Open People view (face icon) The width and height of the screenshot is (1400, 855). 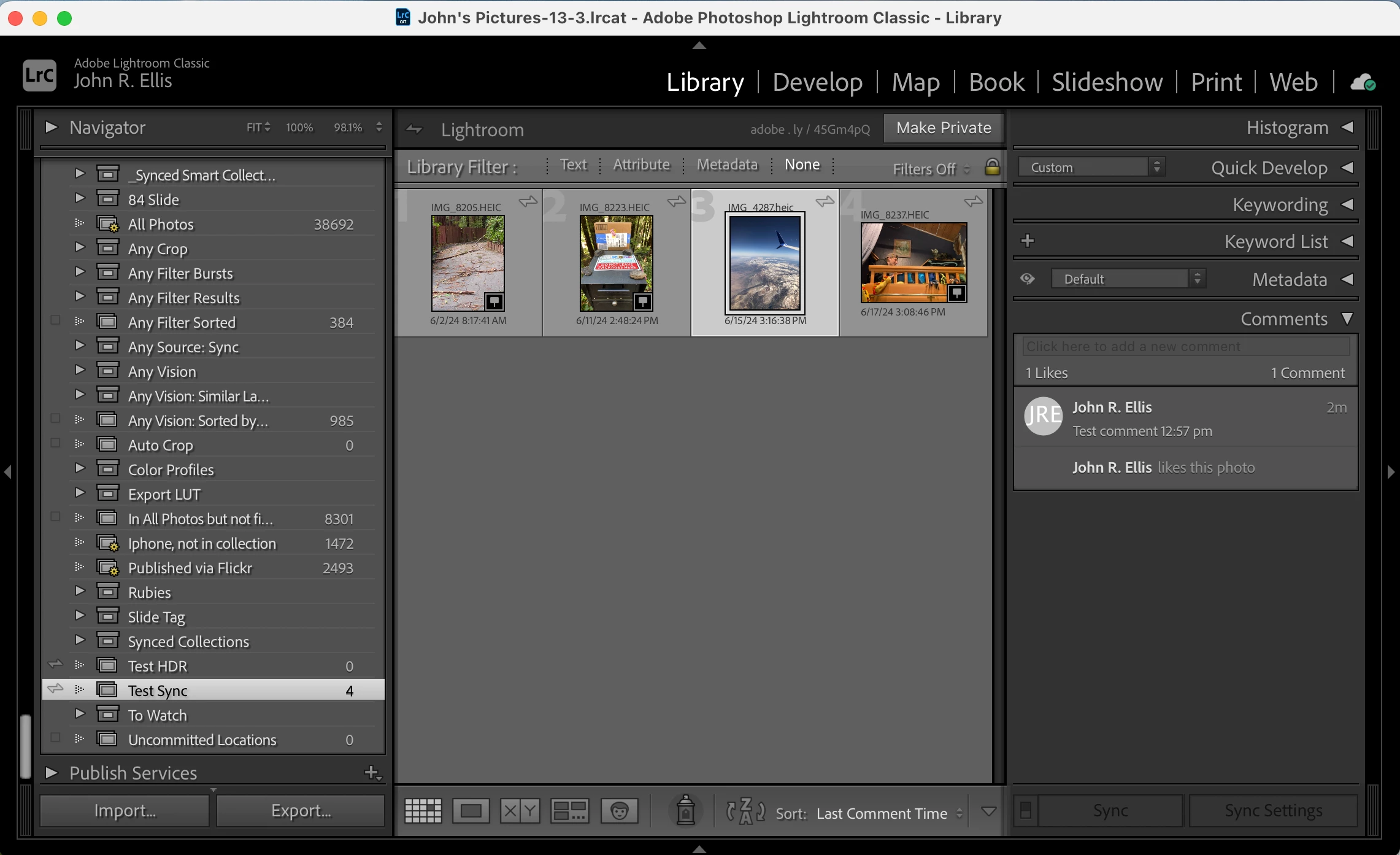click(619, 811)
